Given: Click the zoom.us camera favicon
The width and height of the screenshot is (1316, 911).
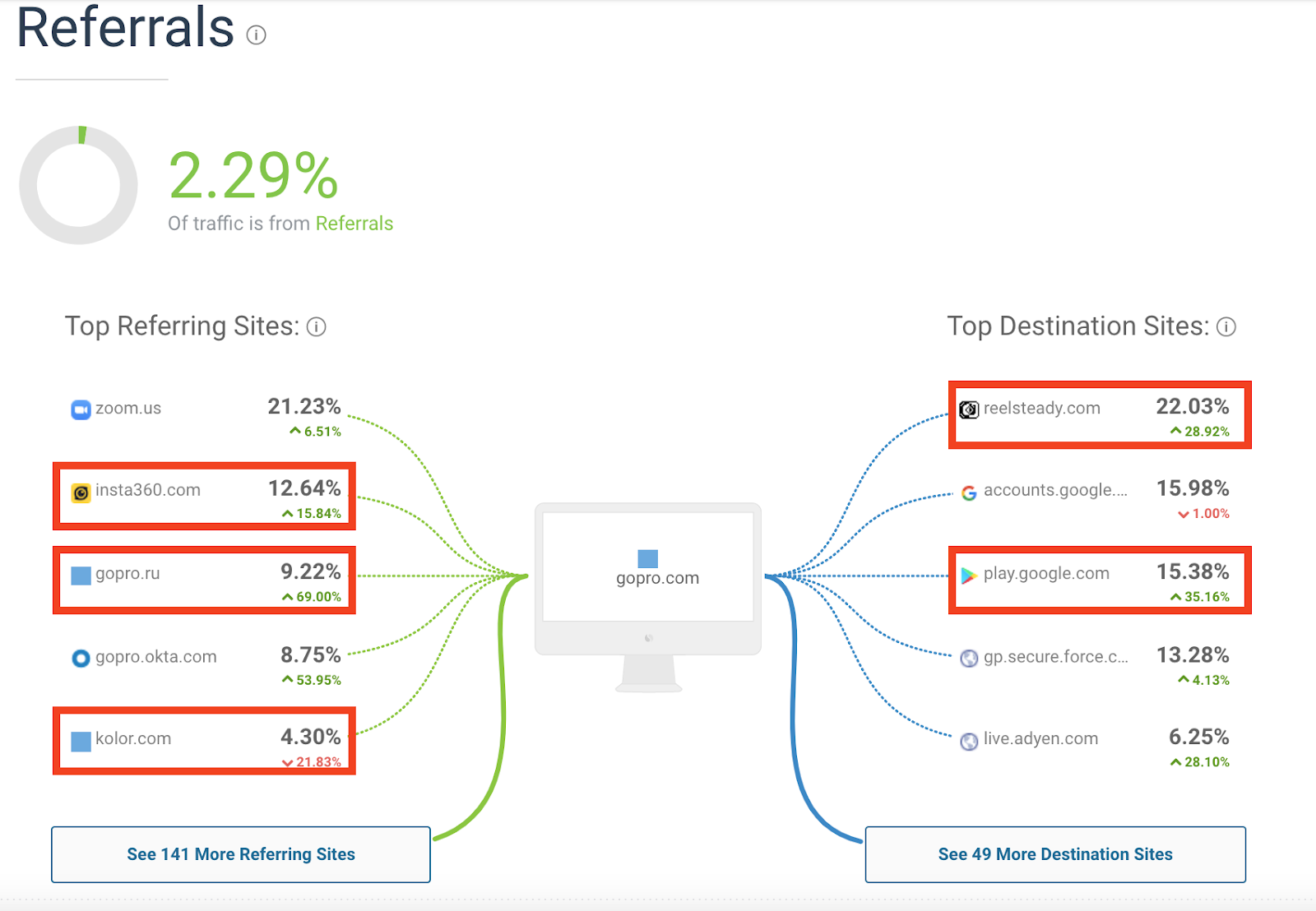Looking at the screenshot, I should 81,409.
